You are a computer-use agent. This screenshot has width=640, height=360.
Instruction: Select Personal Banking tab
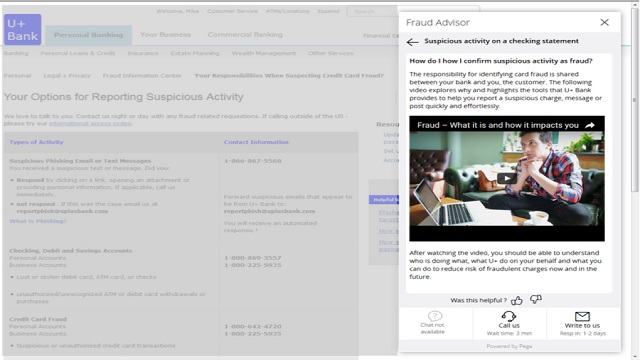pyautogui.click(x=89, y=35)
